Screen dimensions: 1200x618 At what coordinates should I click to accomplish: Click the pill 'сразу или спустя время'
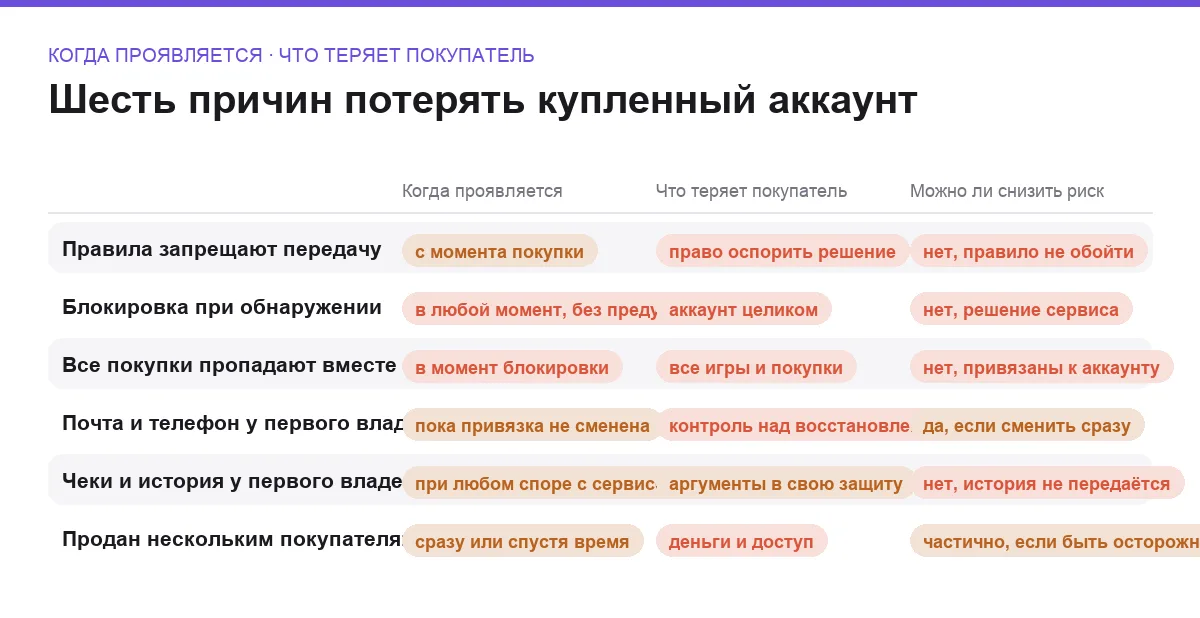[x=522, y=541]
